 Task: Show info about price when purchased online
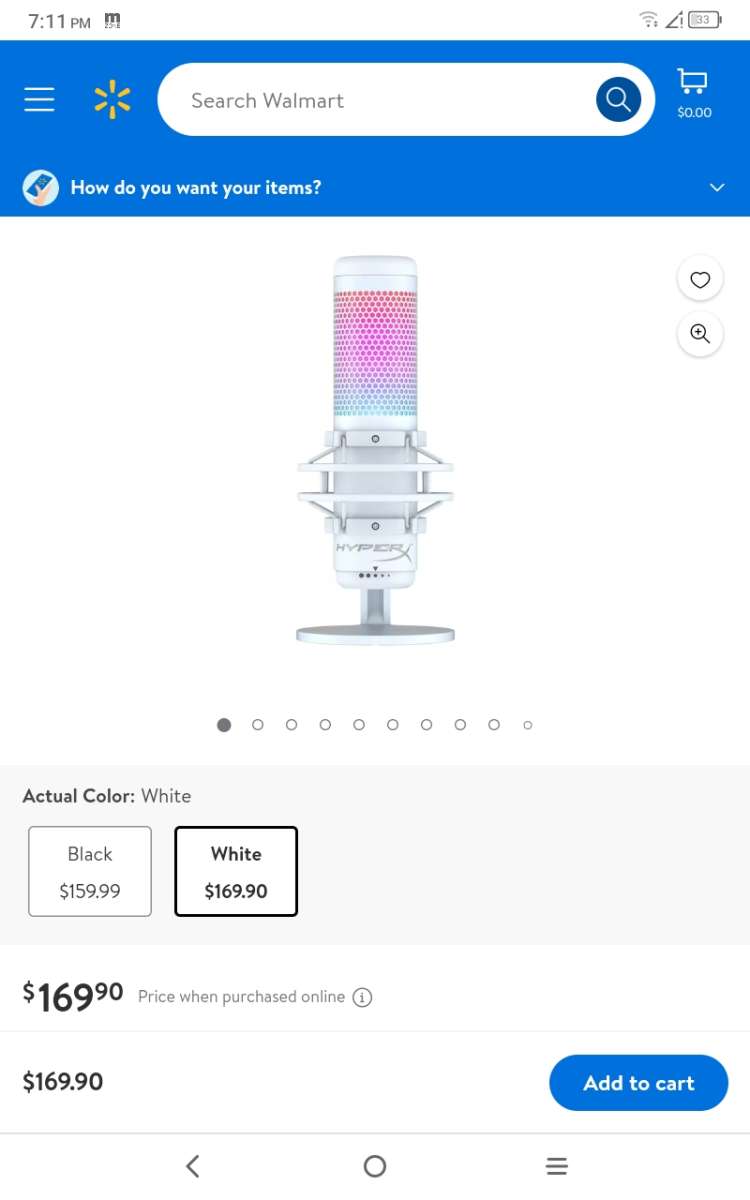click(363, 997)
